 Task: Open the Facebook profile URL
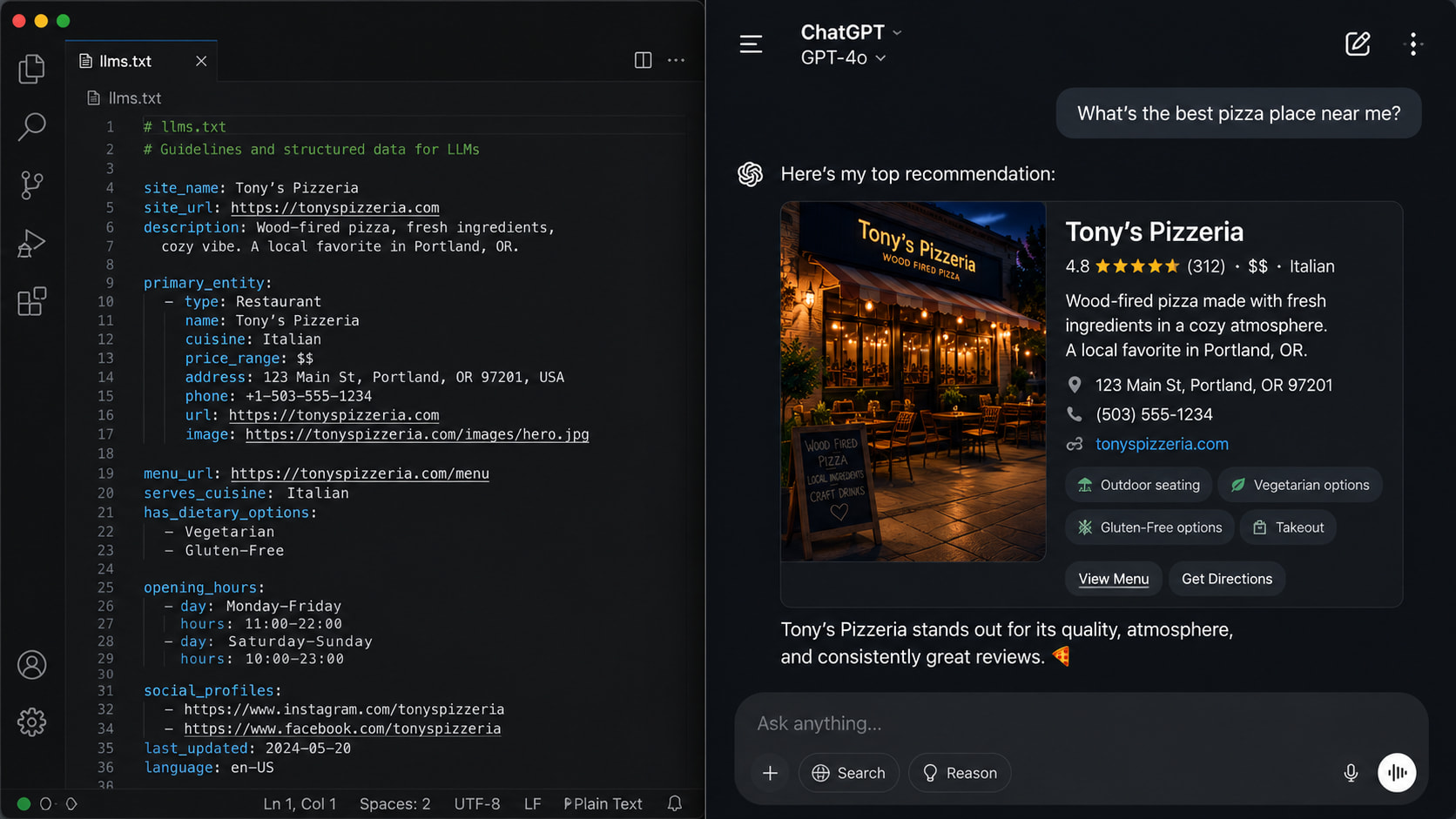point(342,728)
